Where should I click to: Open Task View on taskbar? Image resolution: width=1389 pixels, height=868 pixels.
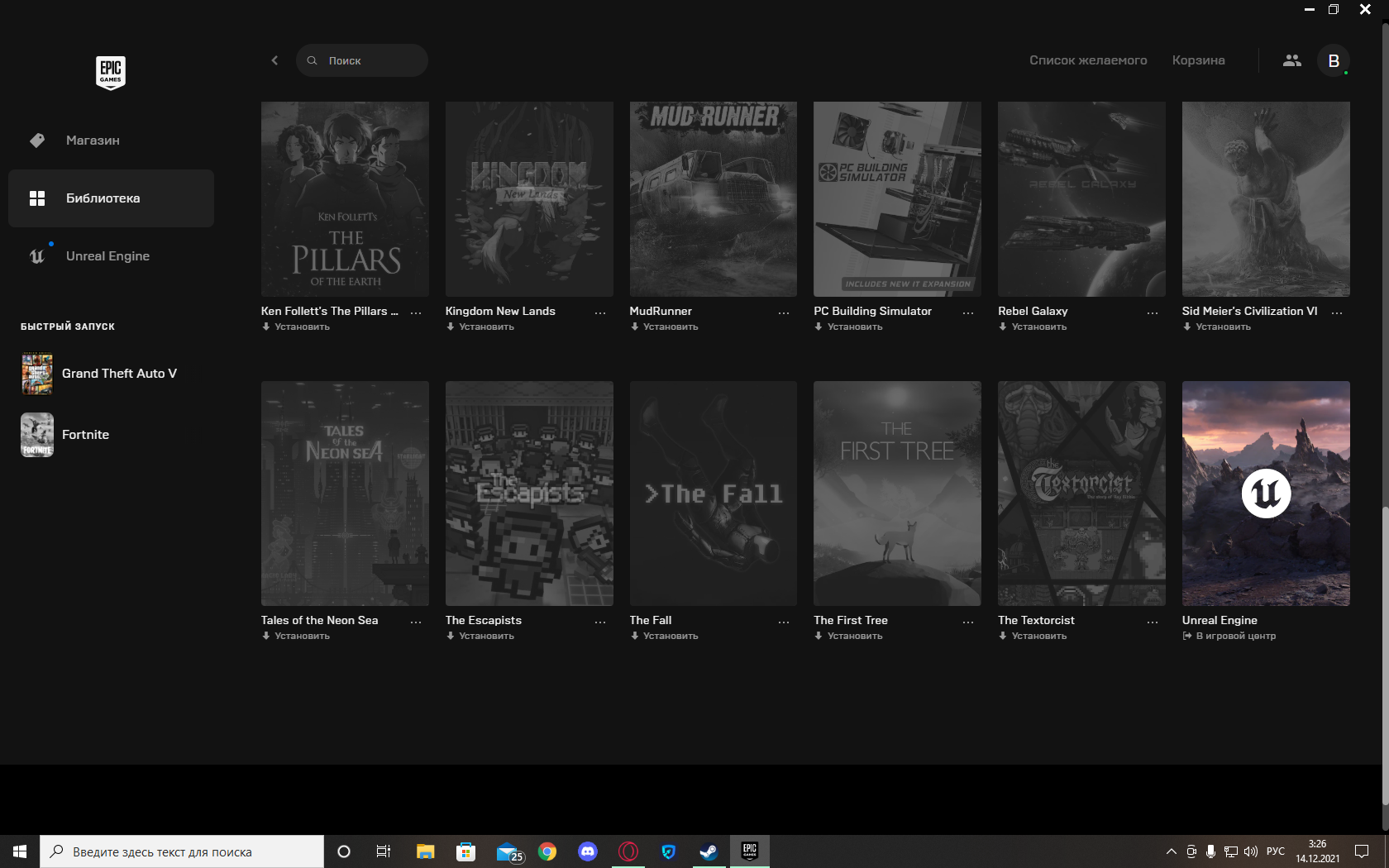tap(384, 851)
